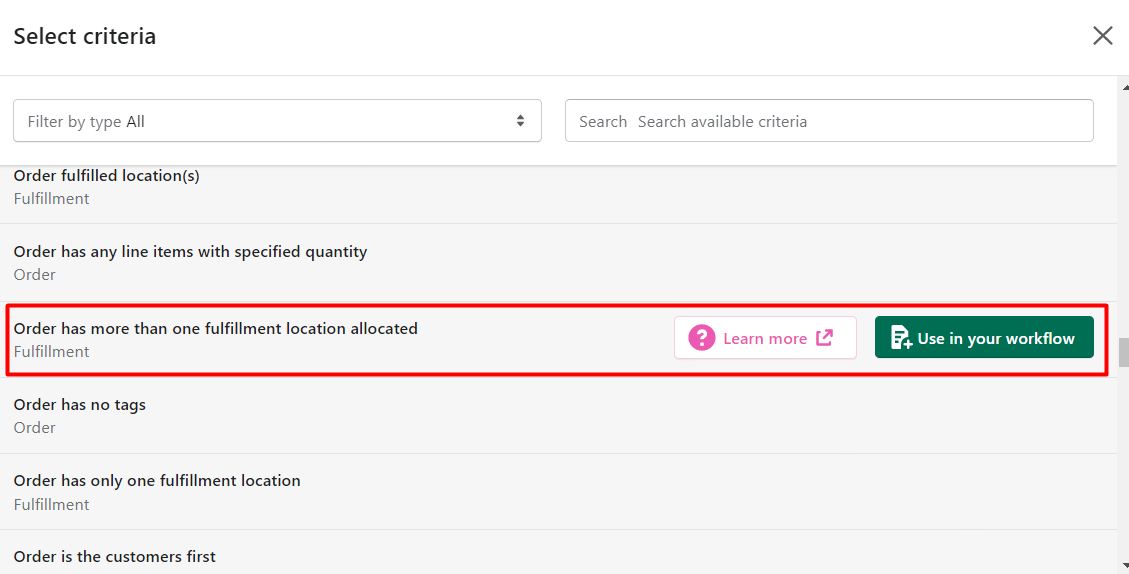
Task: Click the pink question mark icon
Action: [701, 338]
